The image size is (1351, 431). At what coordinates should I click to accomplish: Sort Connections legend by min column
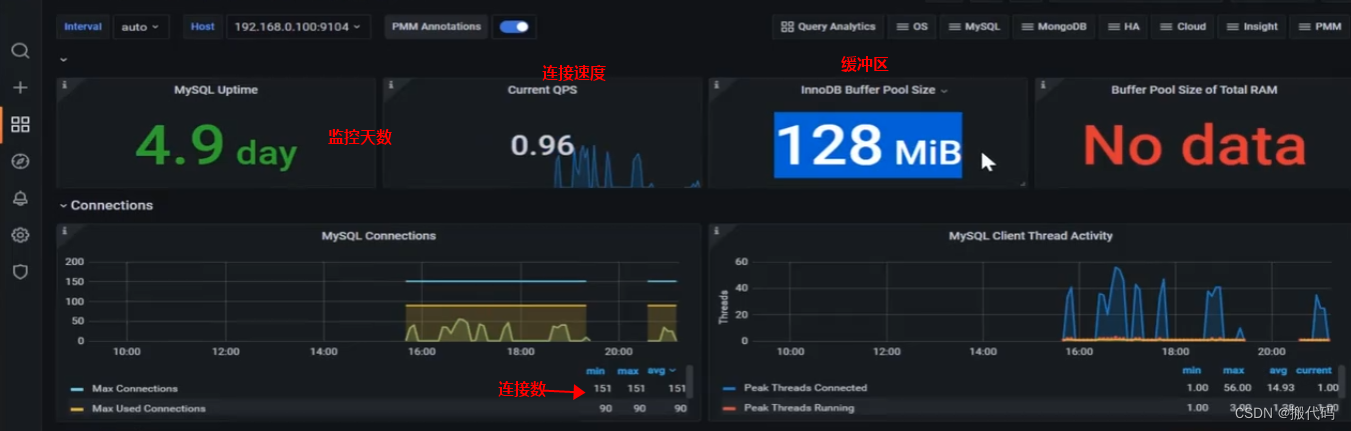[596, 371]
